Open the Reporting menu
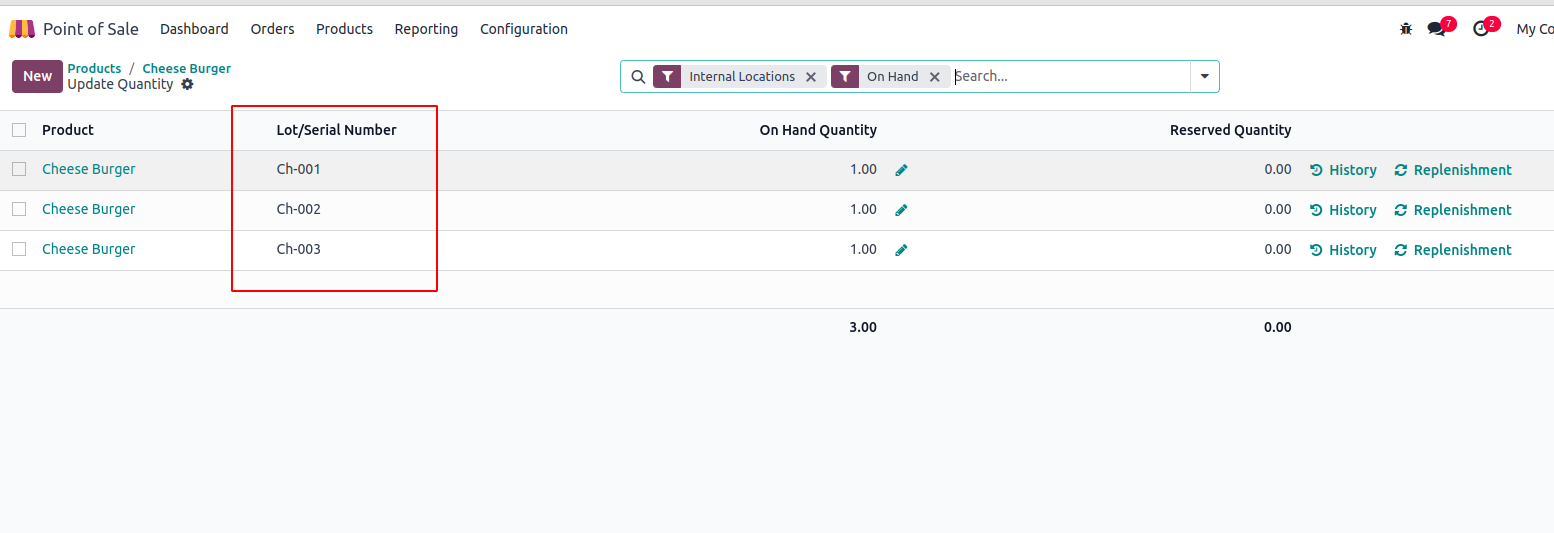The height and width of the screenshot is (533, 1554). (426, 29)
